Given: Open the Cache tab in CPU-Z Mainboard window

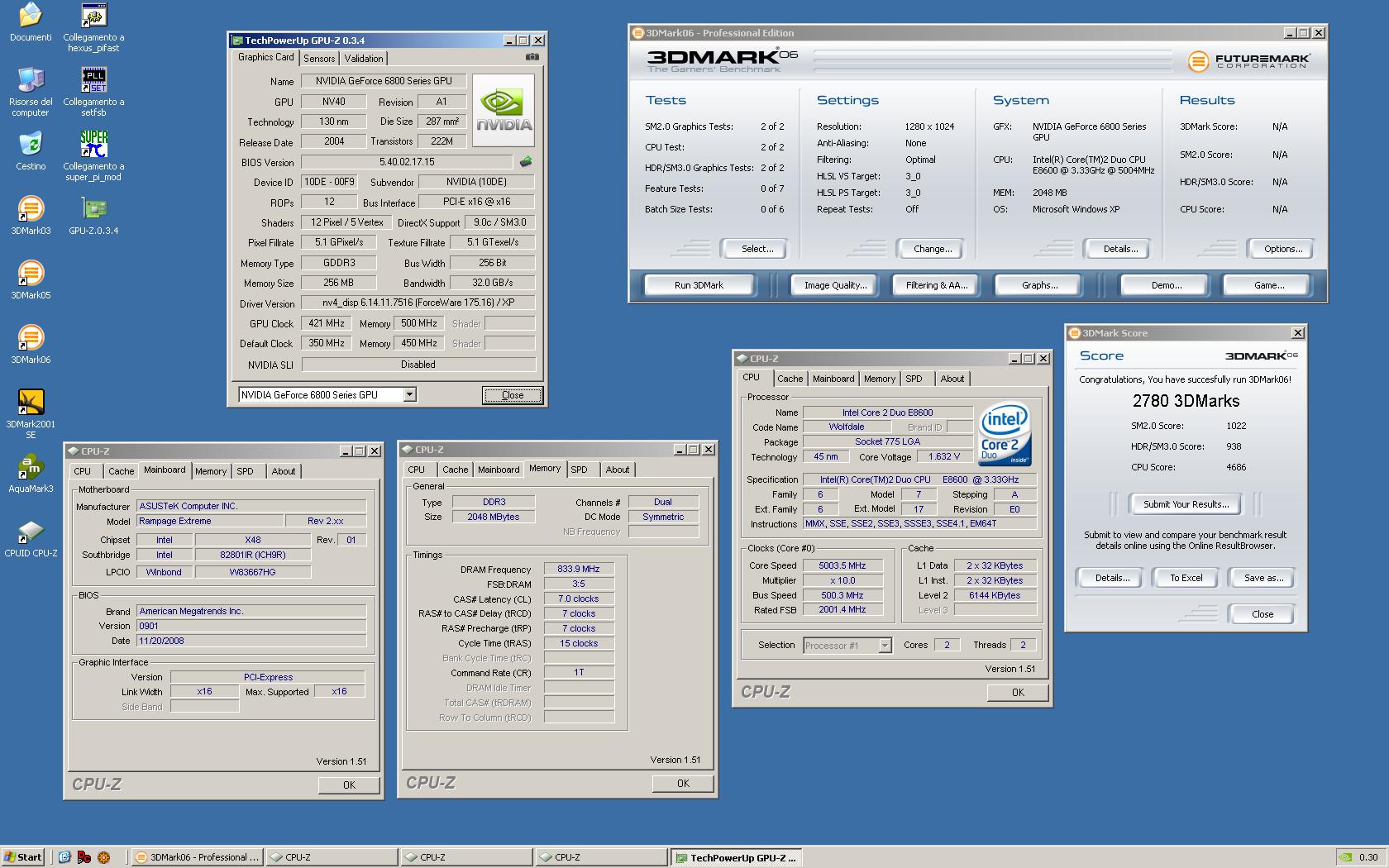Looking at the screenshot, I should [x=121, y=471].
